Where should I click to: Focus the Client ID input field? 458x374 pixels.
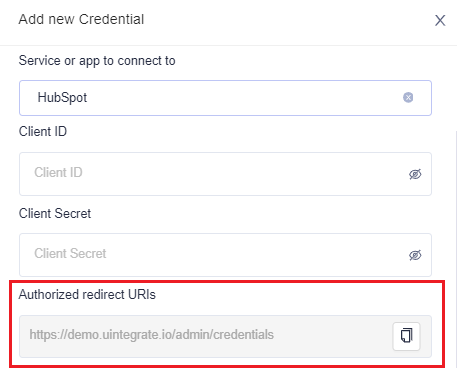coord(225,174)
